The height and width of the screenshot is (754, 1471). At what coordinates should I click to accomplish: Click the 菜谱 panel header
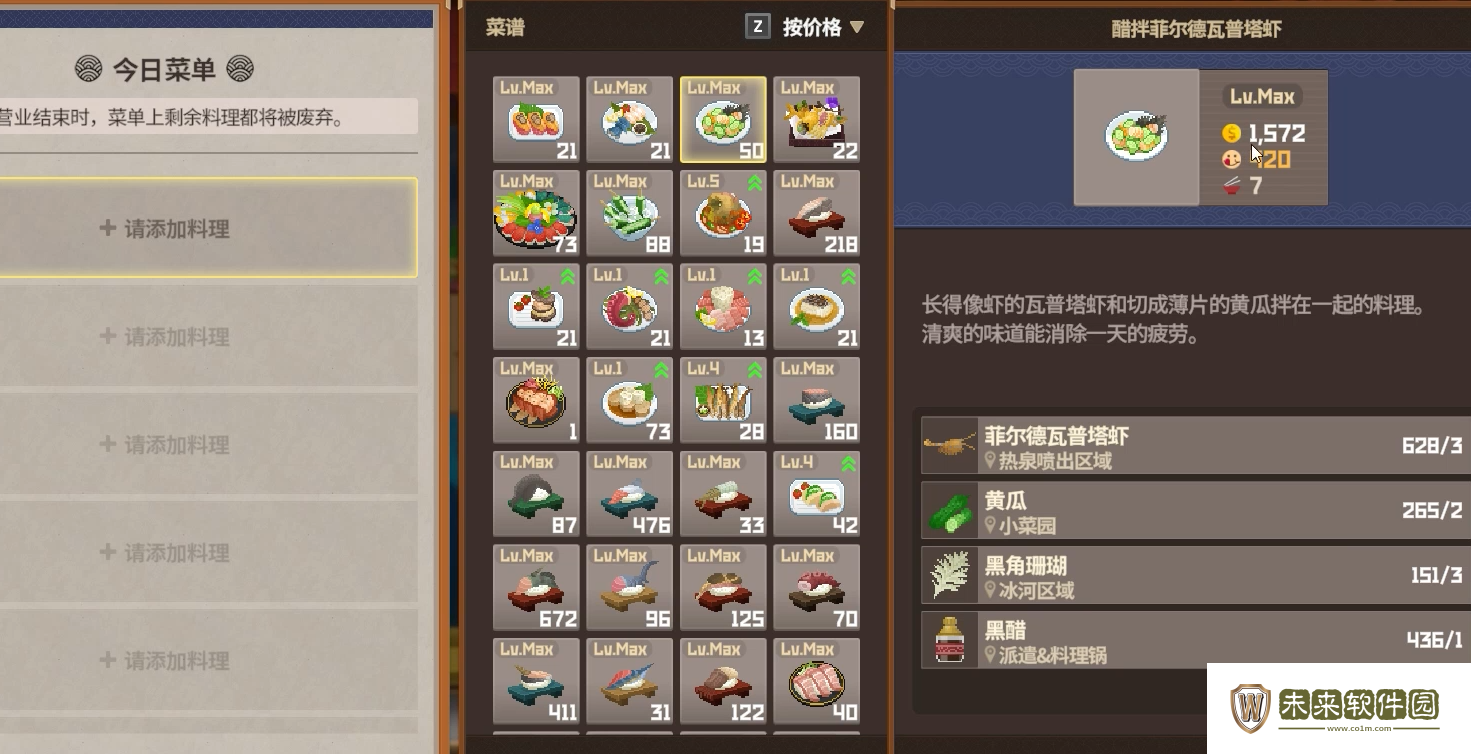505,27
